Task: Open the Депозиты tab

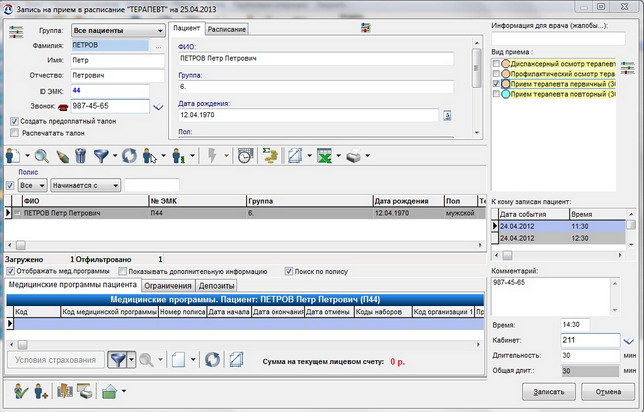Action: coord(216,285)
